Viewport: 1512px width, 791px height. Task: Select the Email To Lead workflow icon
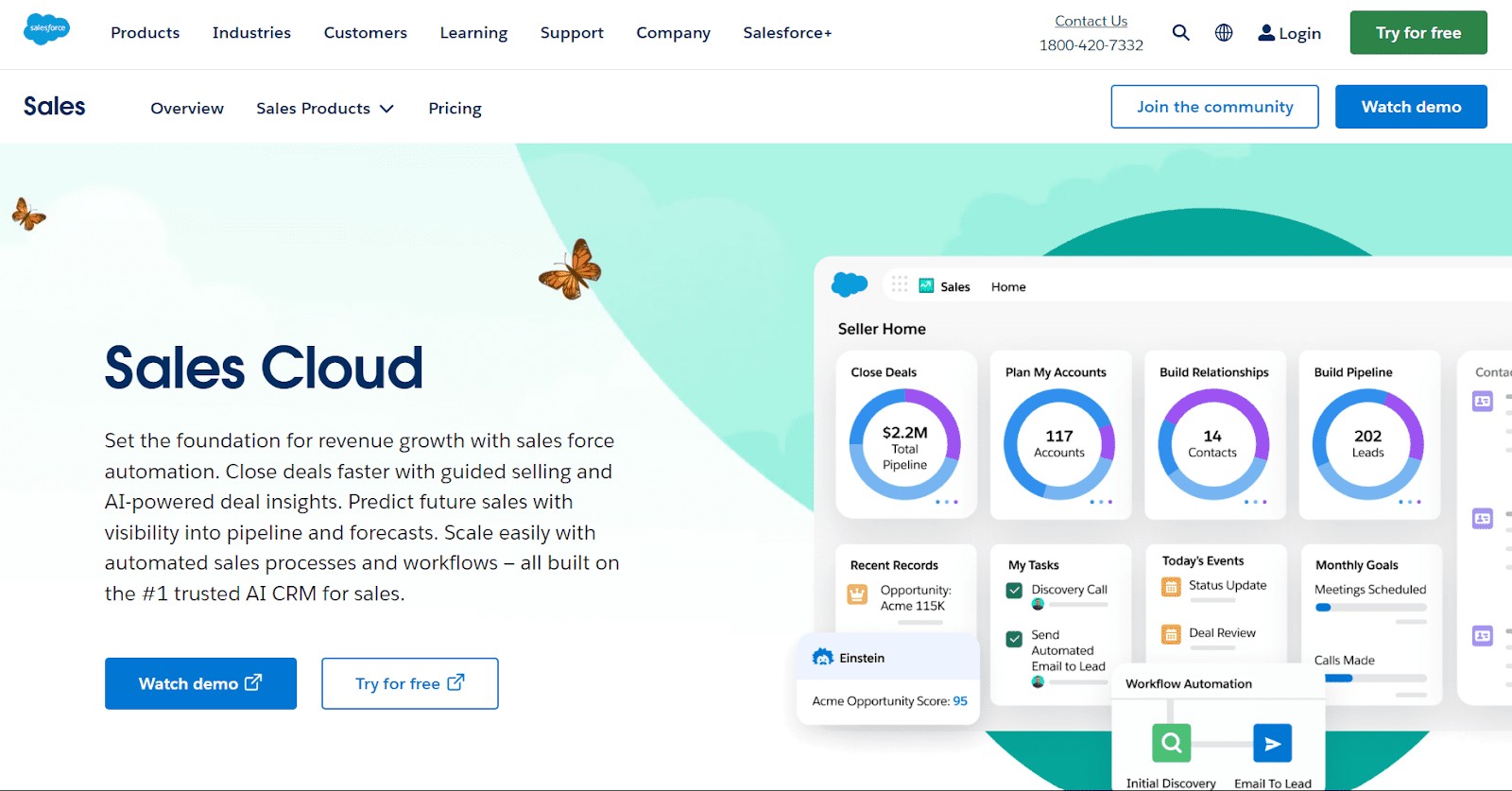point(1272,743)
